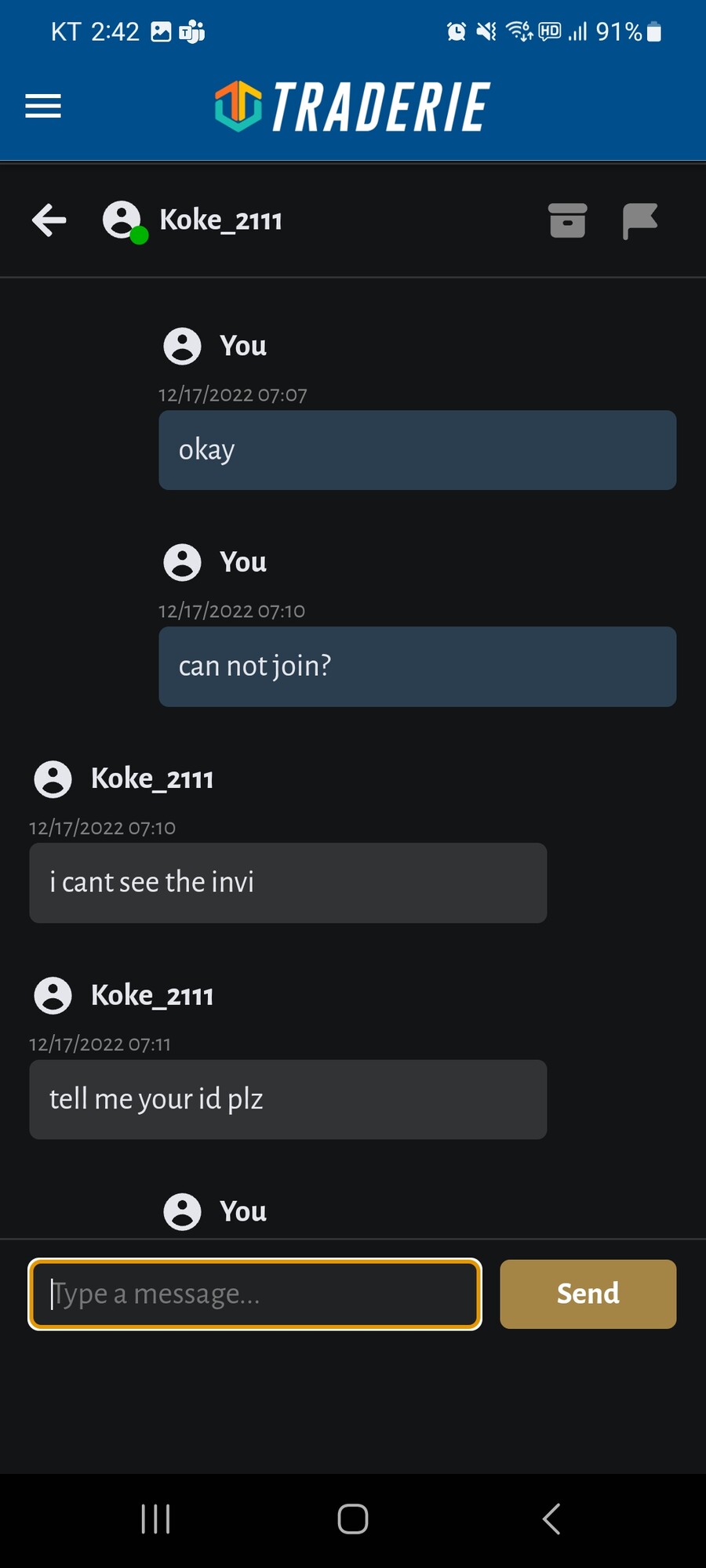Select the 'can not join?' message
The width and height of the screenshot is (706, 1568).
pyautogui.click(x=417, y=666)
